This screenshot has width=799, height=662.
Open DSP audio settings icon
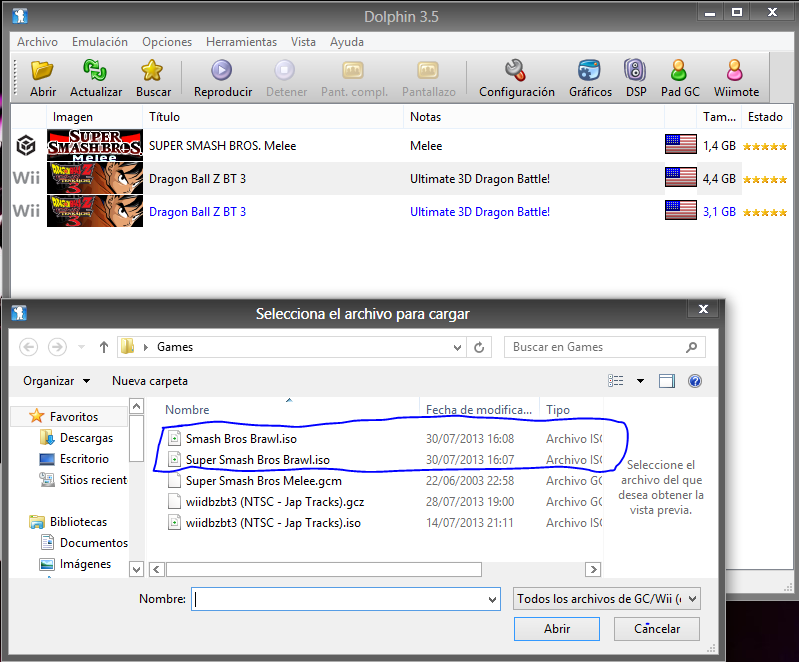tap(635, 70)
